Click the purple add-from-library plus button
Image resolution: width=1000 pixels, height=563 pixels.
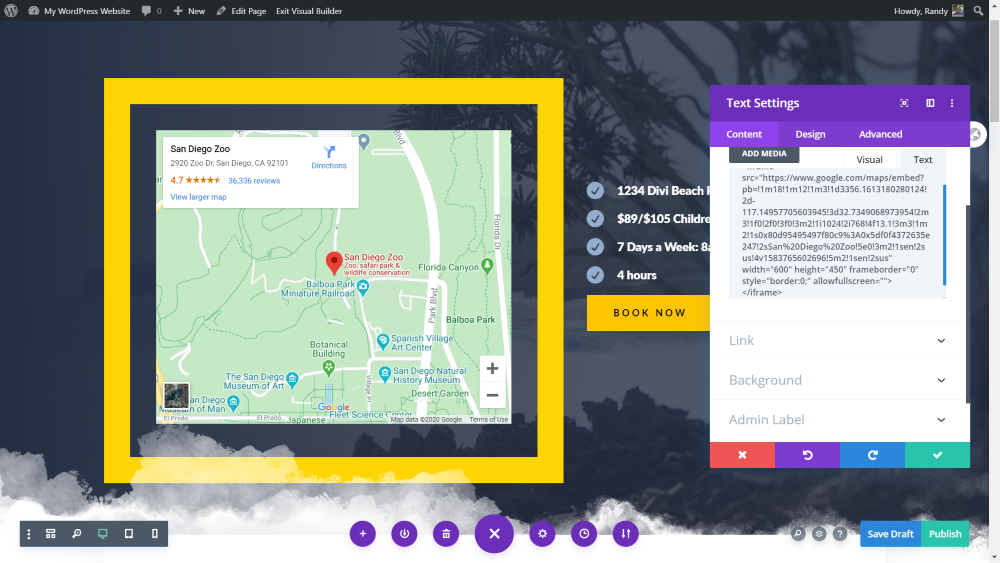pos(363,534)
